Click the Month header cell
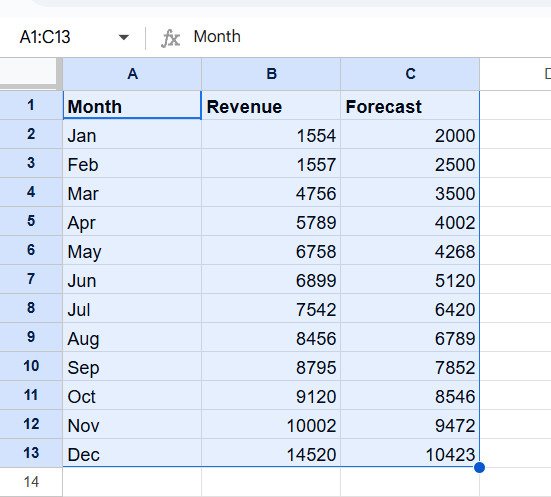The image size is (551, 497). point(132,105)
